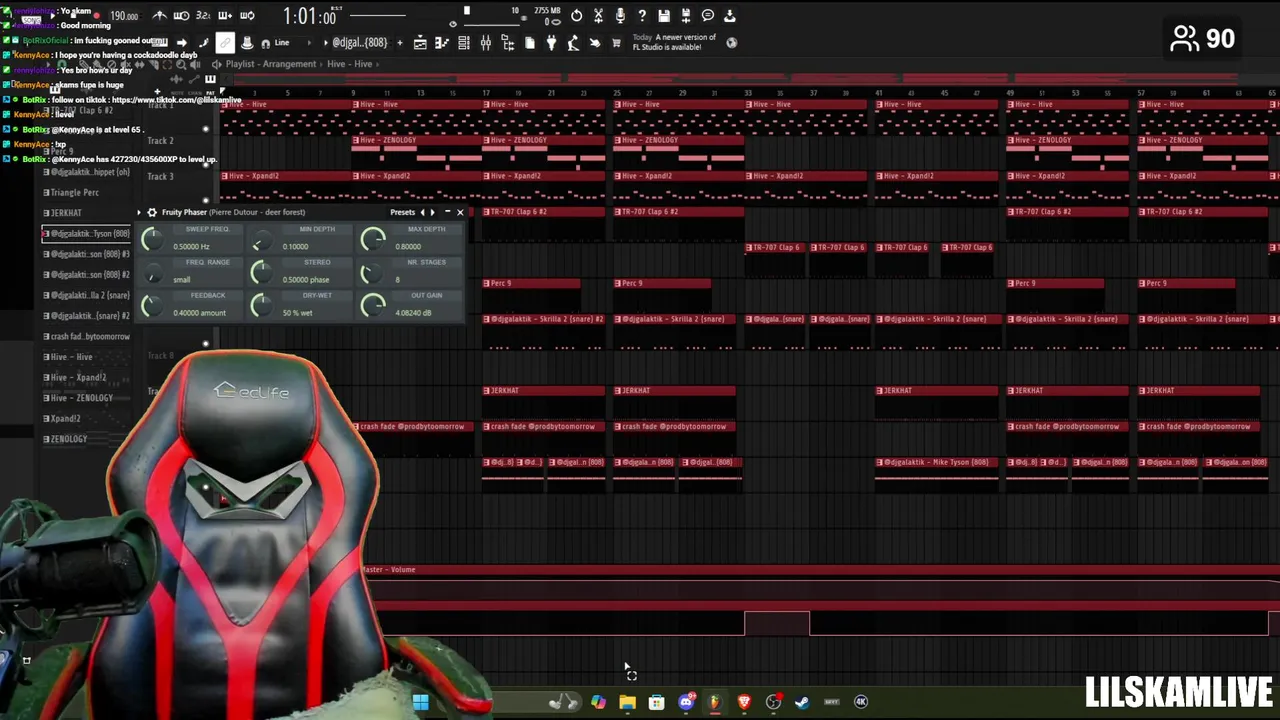
Task: Click the 190.000 tempo field
Action: point(124,16)
